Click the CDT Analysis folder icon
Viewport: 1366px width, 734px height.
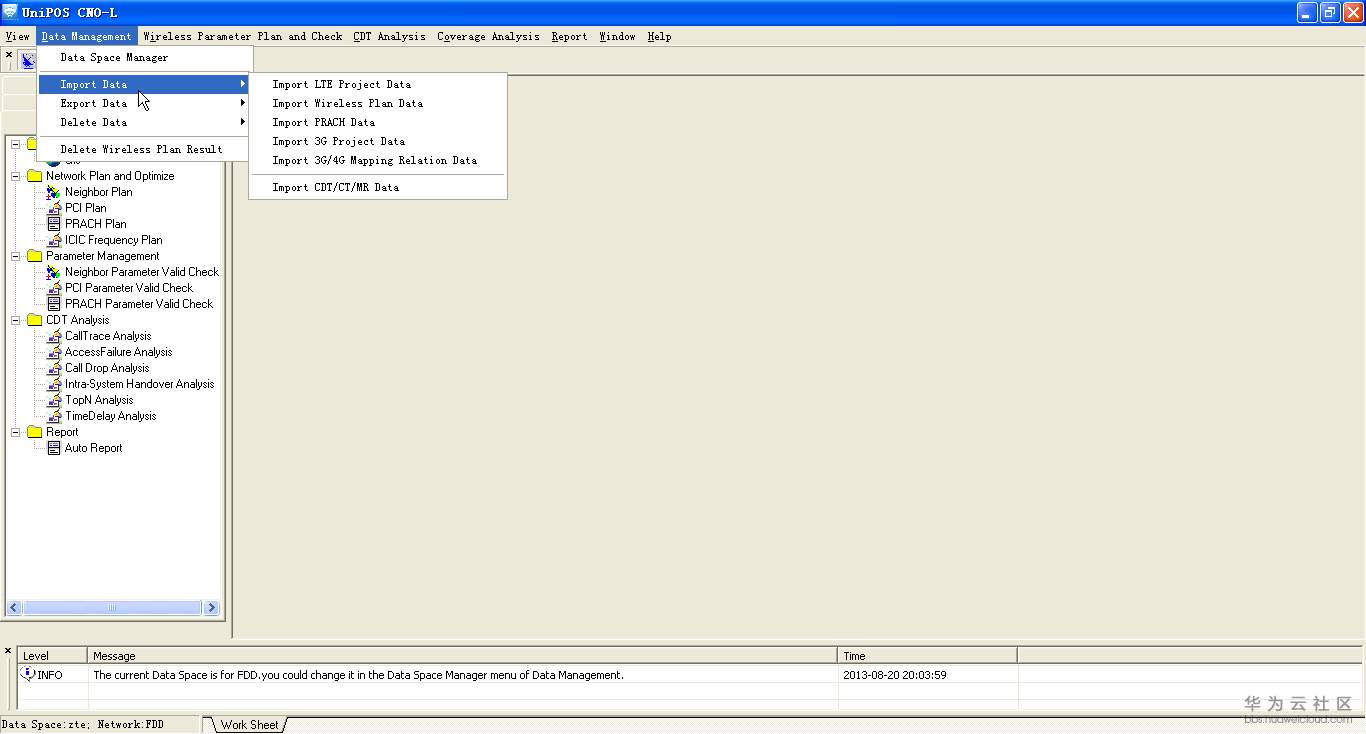click(35, 320)
